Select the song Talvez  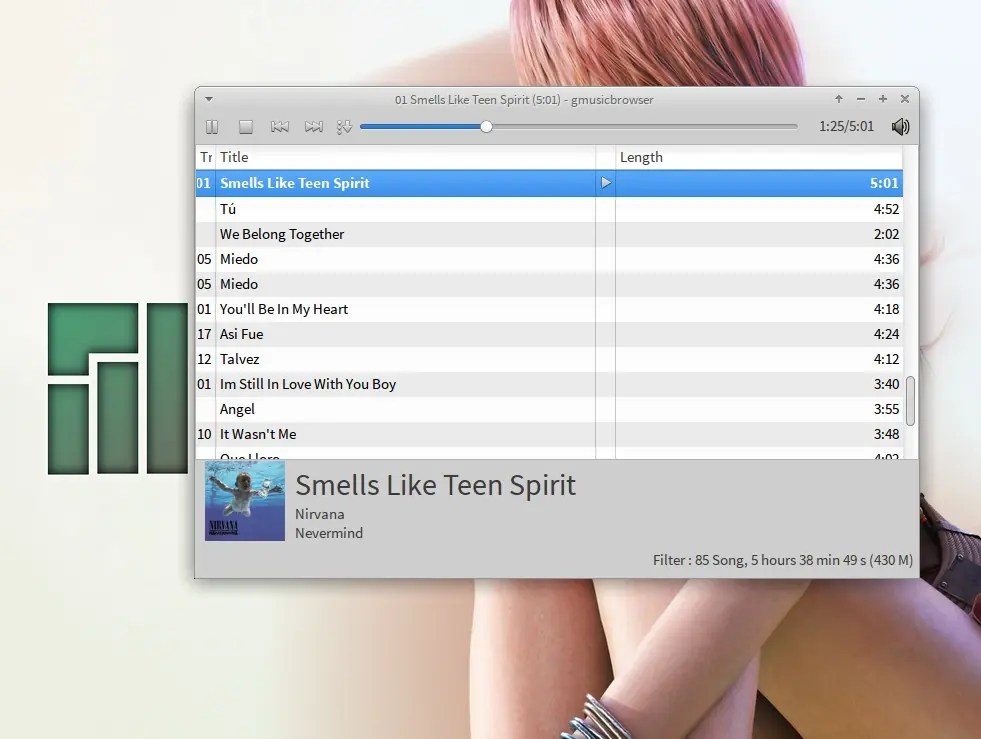click(x=549, y=359)
